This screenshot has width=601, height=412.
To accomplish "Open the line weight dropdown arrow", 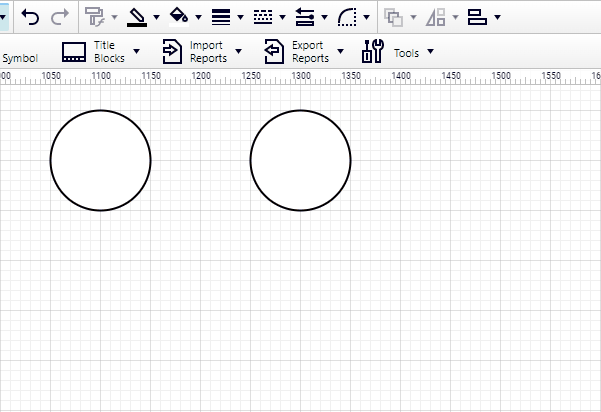I will (240, 17).
